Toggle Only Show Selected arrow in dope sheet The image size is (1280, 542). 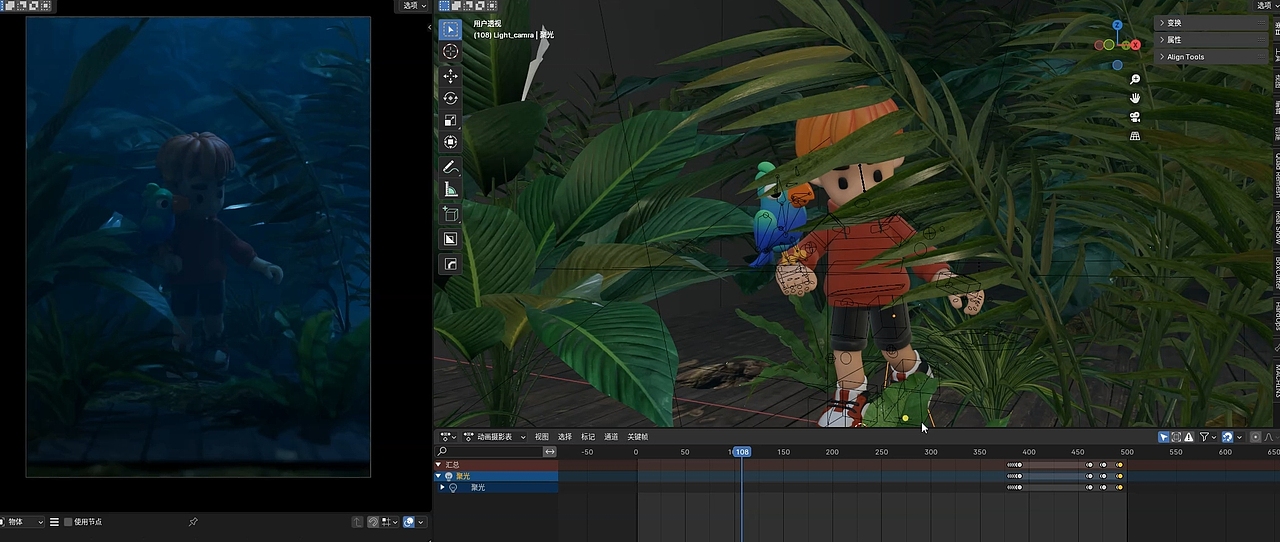[x=1164, y=437]
